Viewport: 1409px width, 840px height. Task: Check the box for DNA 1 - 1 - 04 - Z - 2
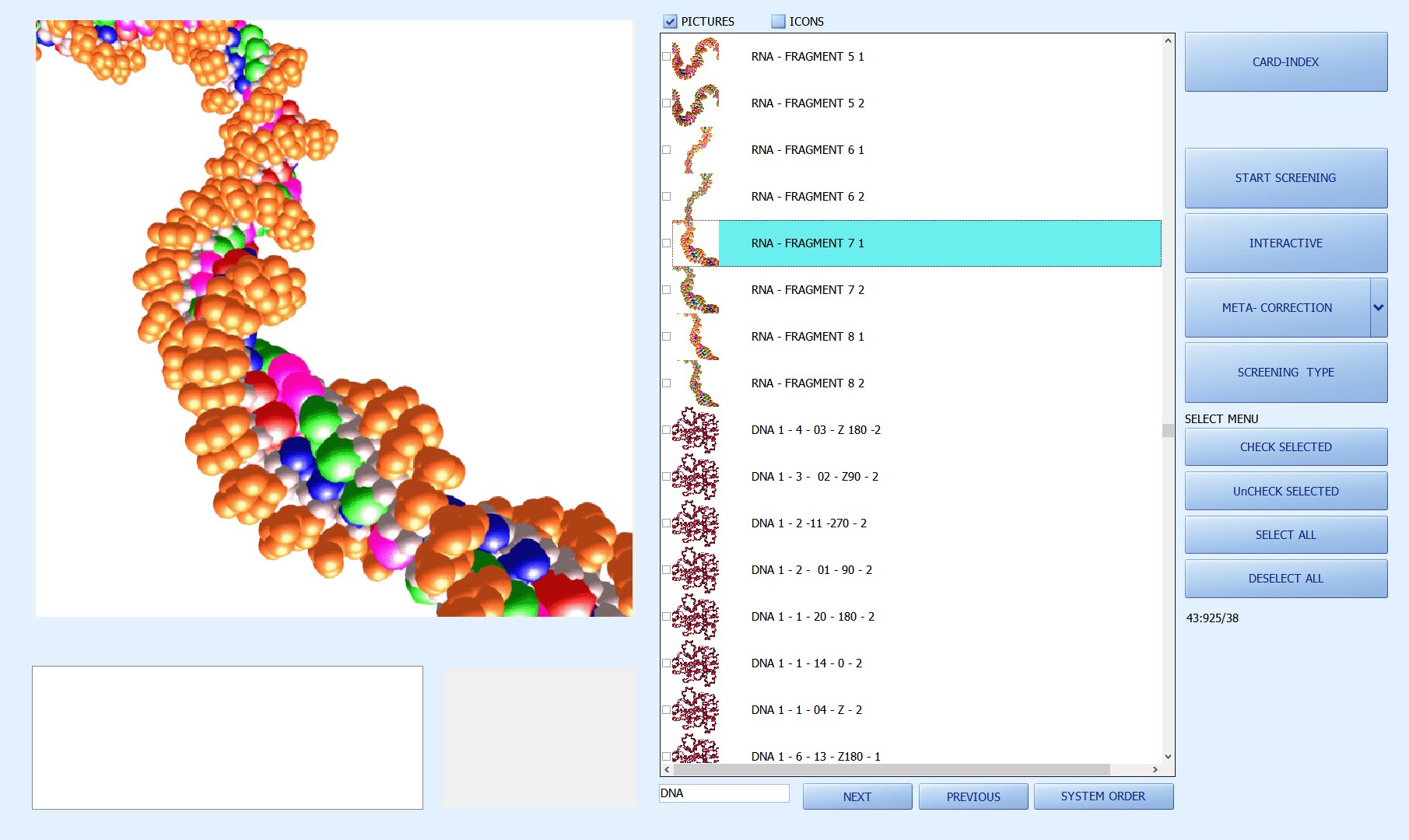(x=666, y=710)
